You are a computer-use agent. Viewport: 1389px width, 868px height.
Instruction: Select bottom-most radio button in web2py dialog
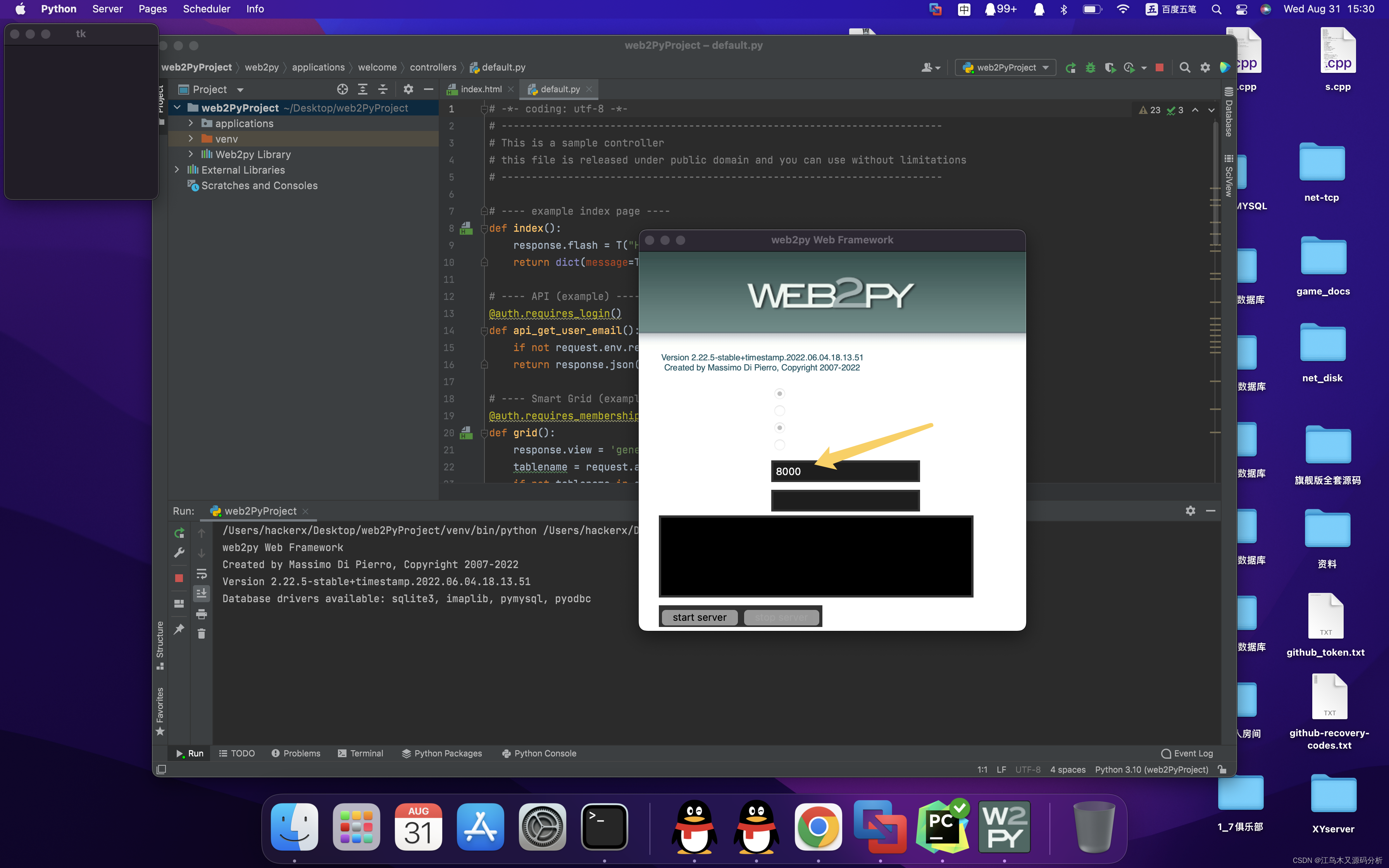click(779, 444)
